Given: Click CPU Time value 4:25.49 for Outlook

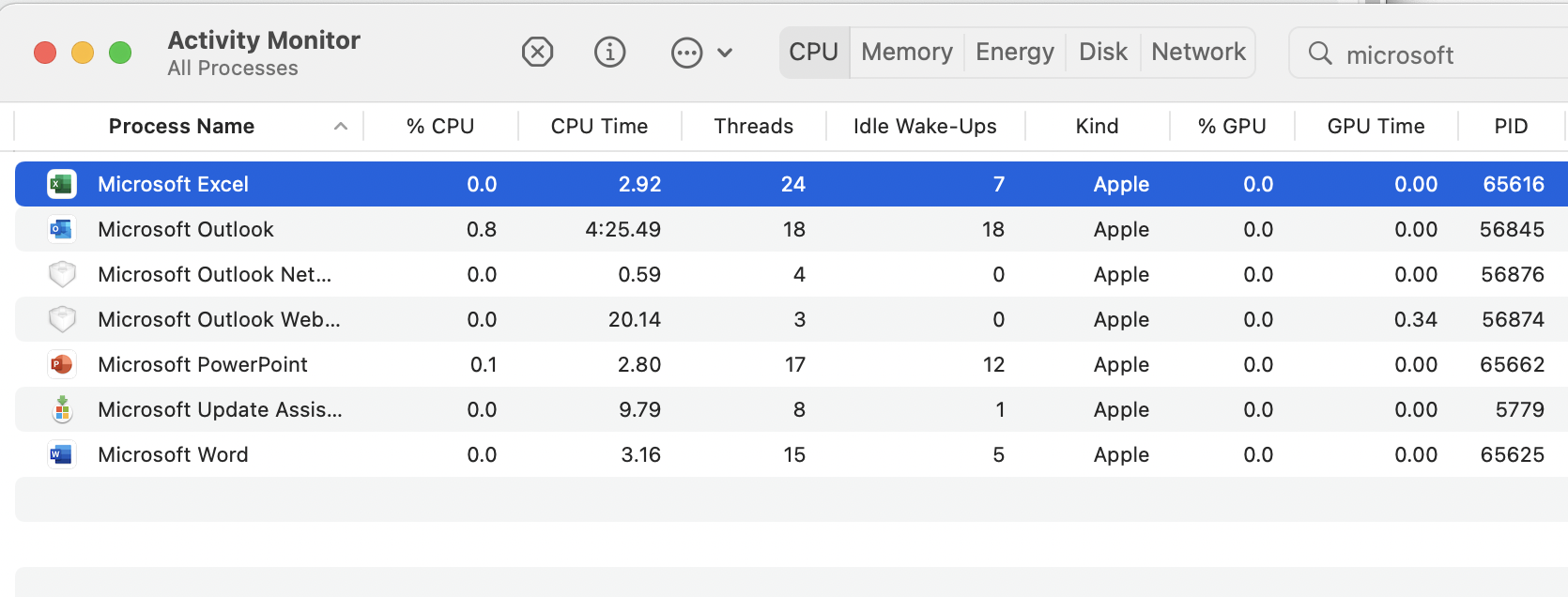Looking at the screenshot, I should [623, 229].
